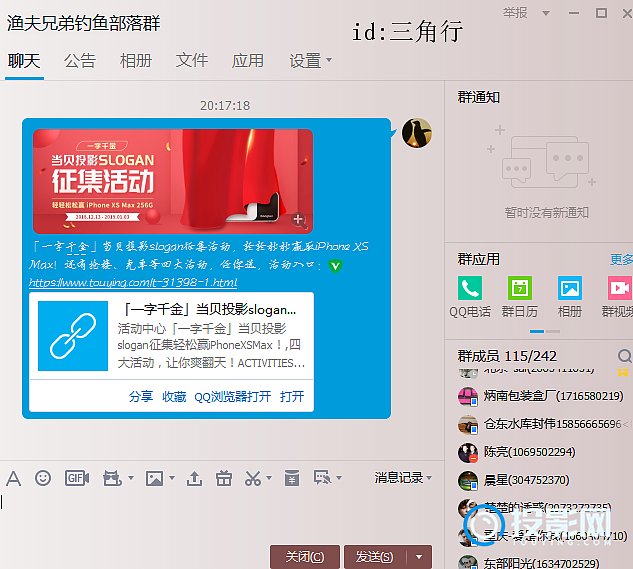Click the window shake icon next to GIF
This screenshot has height=569, width=633.
(112, 478)
